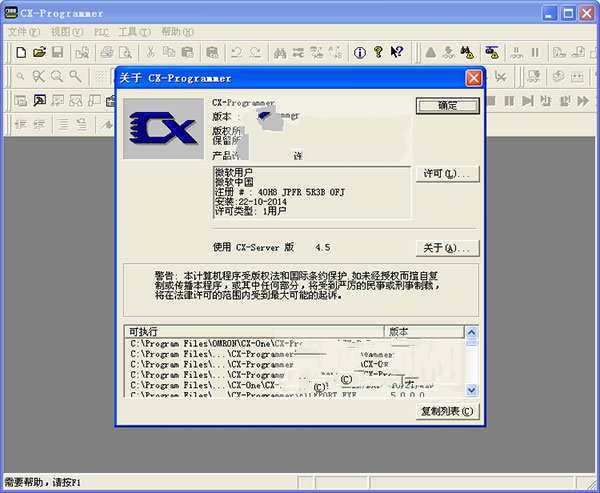Open the 工具(T) menu
600x493 pixels.
click(x=134, y=32)
